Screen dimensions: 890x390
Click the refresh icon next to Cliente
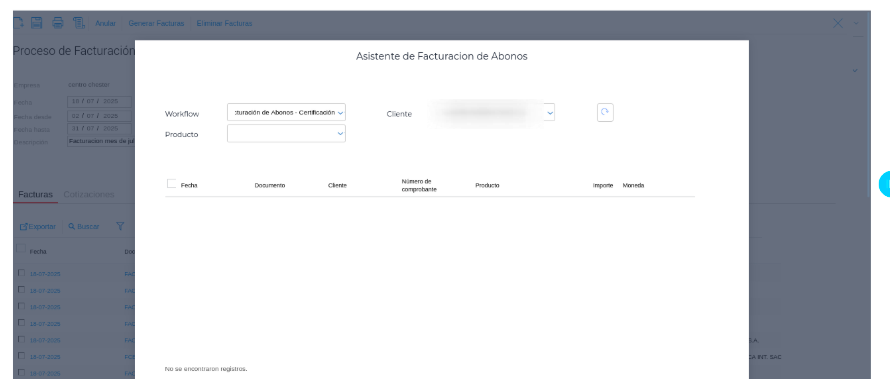605,112
